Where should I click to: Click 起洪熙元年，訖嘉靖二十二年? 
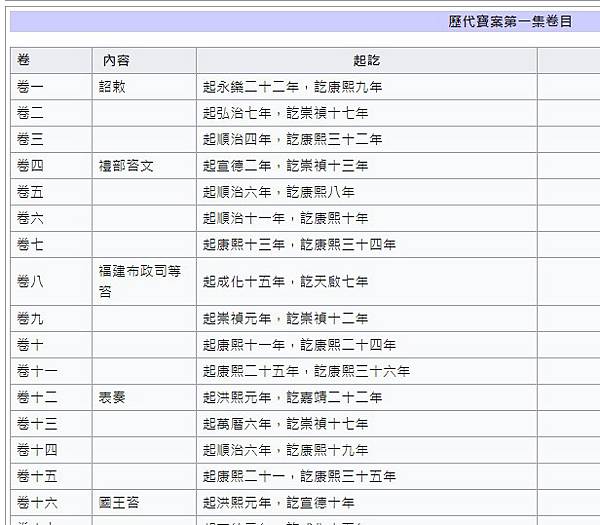coord(292,398)
